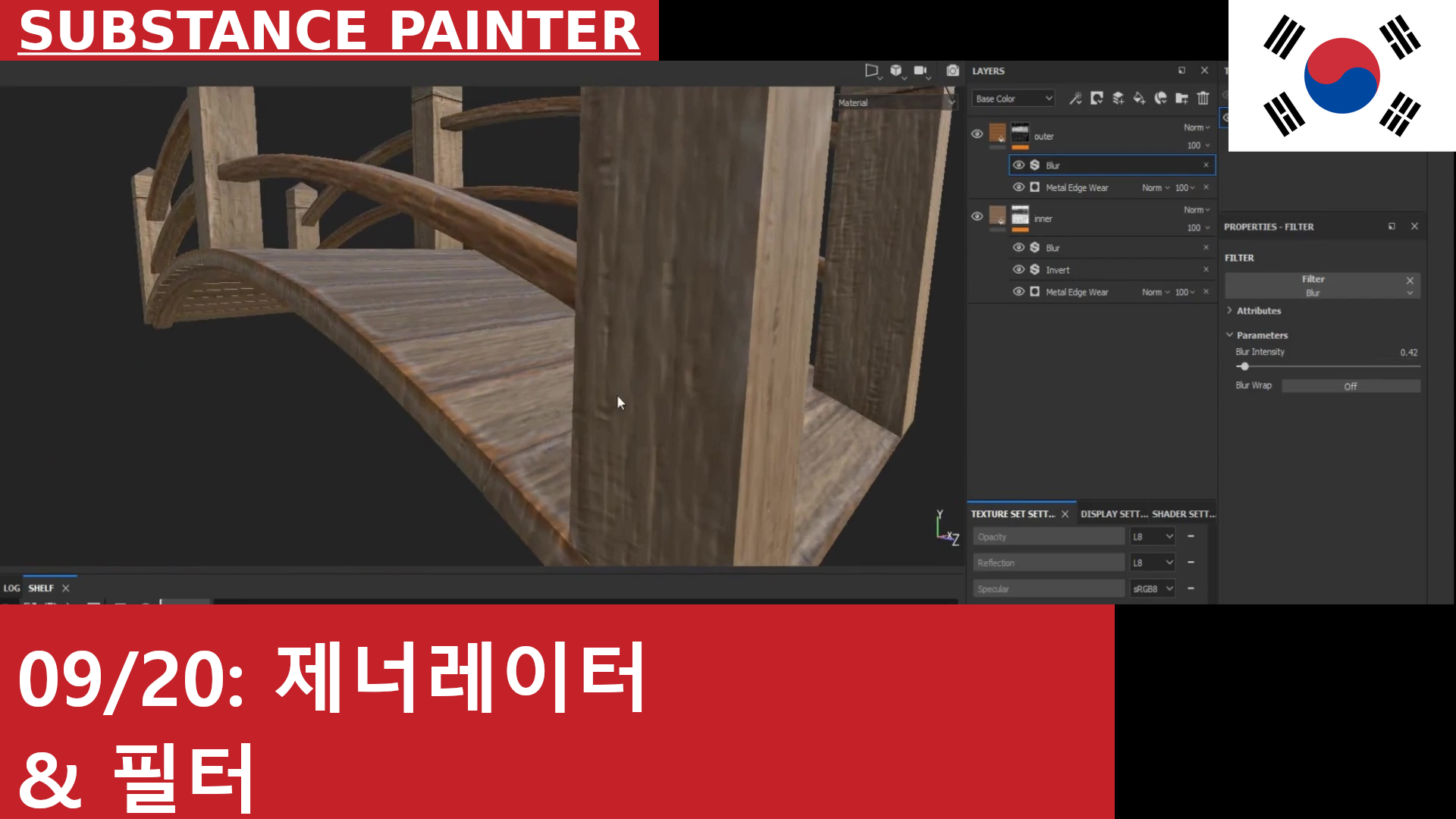Image resolution: width=1456 pixels, height=819 pixels.
Task: Remove the Specular channel with minus icon
Action: (x=1191, y=588)
